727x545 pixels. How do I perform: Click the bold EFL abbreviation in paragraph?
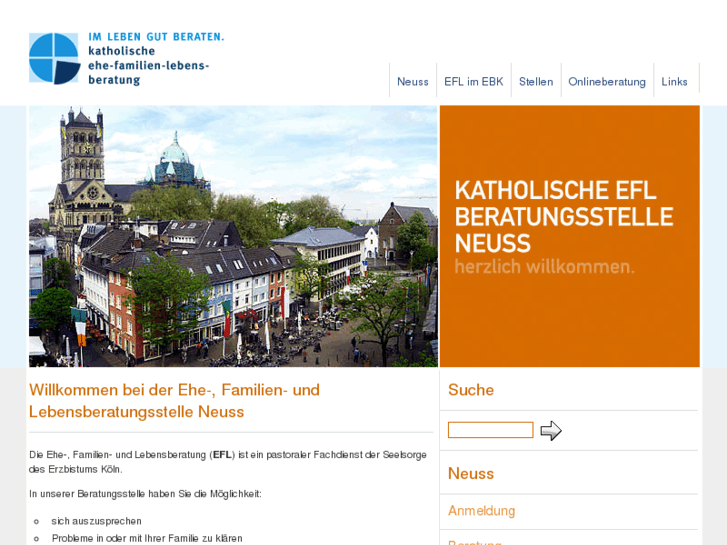[x=222, y=455]
